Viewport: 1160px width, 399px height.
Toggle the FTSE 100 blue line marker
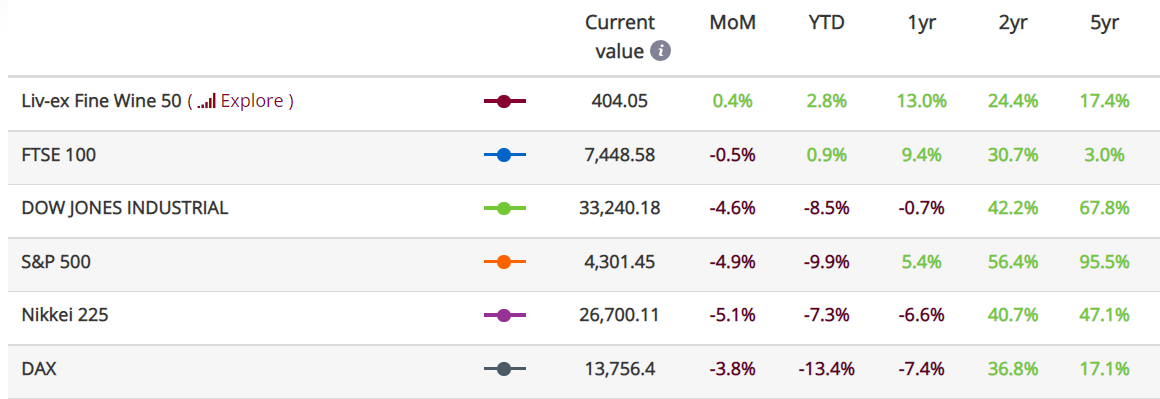click(505, 155)
